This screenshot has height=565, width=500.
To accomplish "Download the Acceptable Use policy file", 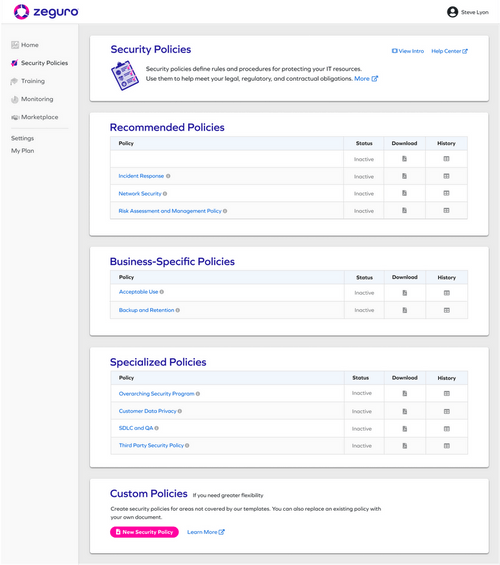I will [x=405, y=293].
